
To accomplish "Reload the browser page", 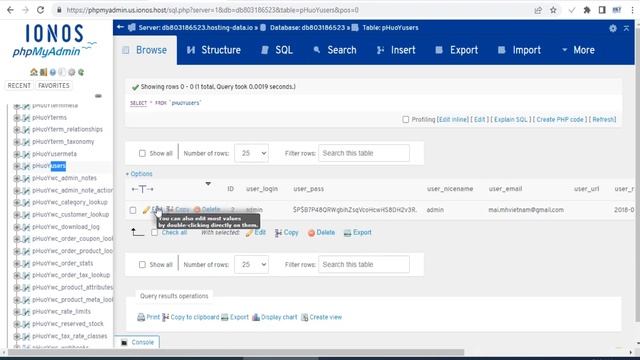I will click(40, 10).
